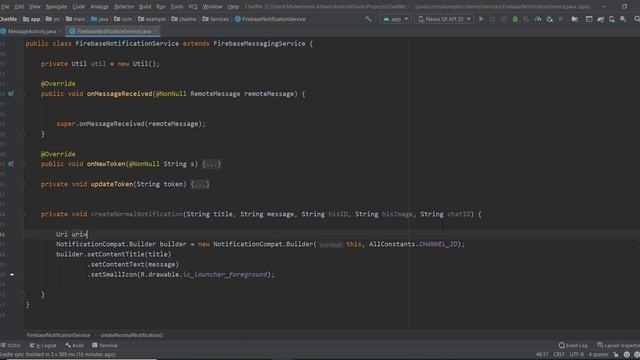Image resolution: width=640 pixels, height=360 pixels.
Task: Click ic_launcher_foreground drawable reference
Action: point(225,275)
